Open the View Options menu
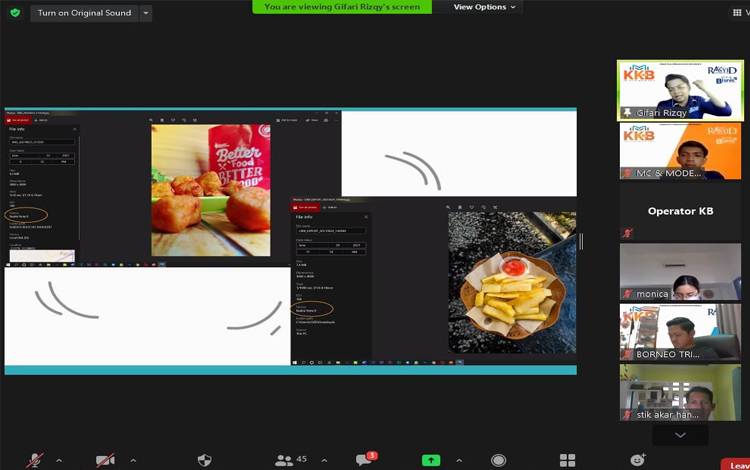Viewport: 750px width, 470px height. tap(484, 7)
